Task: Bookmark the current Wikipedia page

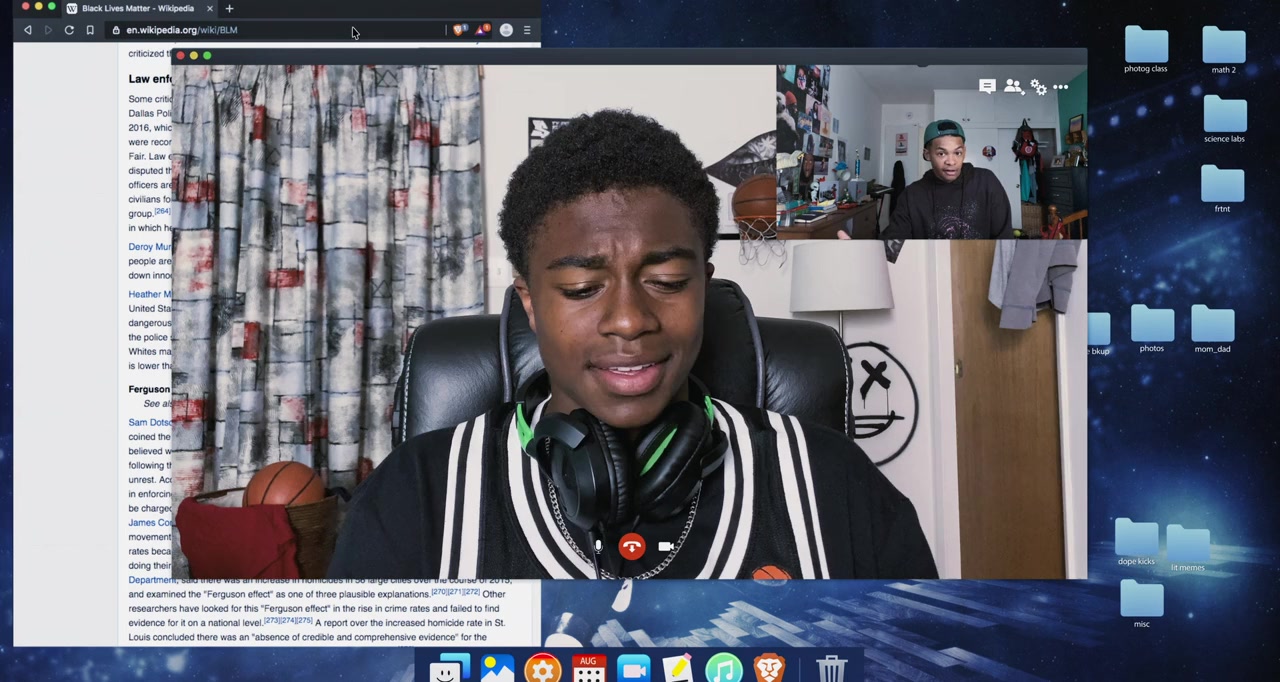Action: 90,30
